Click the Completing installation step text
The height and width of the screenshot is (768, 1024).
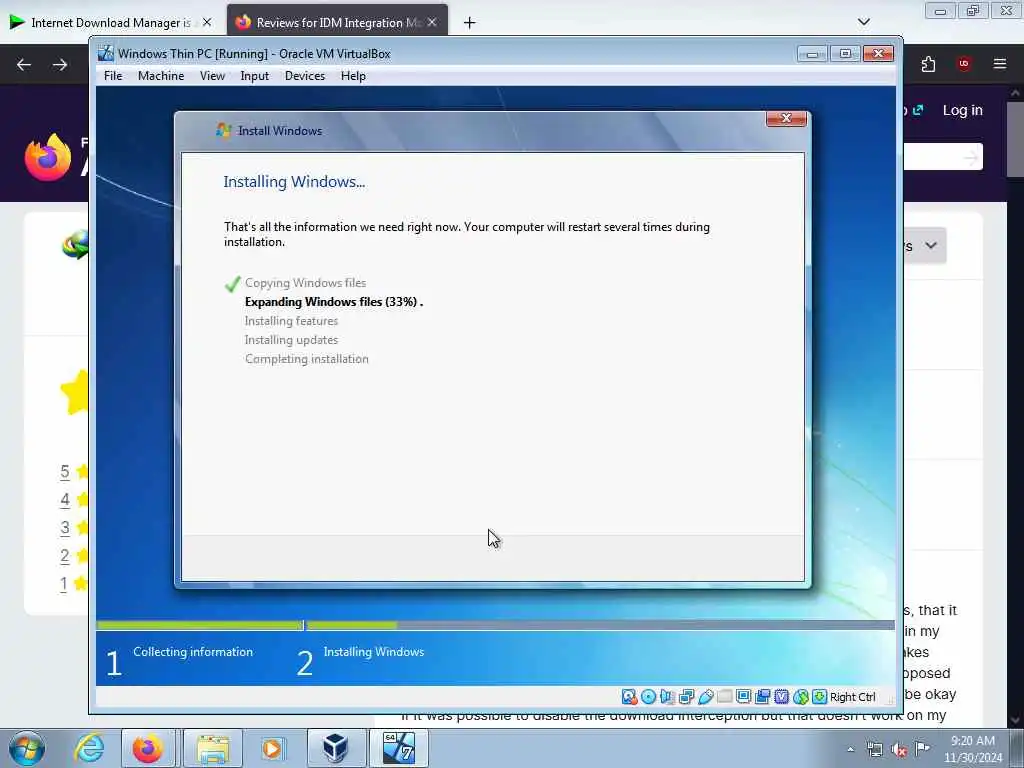click(306, 359)
